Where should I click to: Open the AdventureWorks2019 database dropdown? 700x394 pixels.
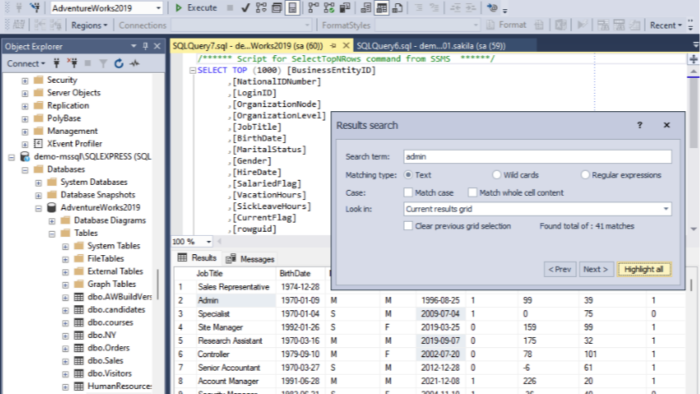click(158, 8)
